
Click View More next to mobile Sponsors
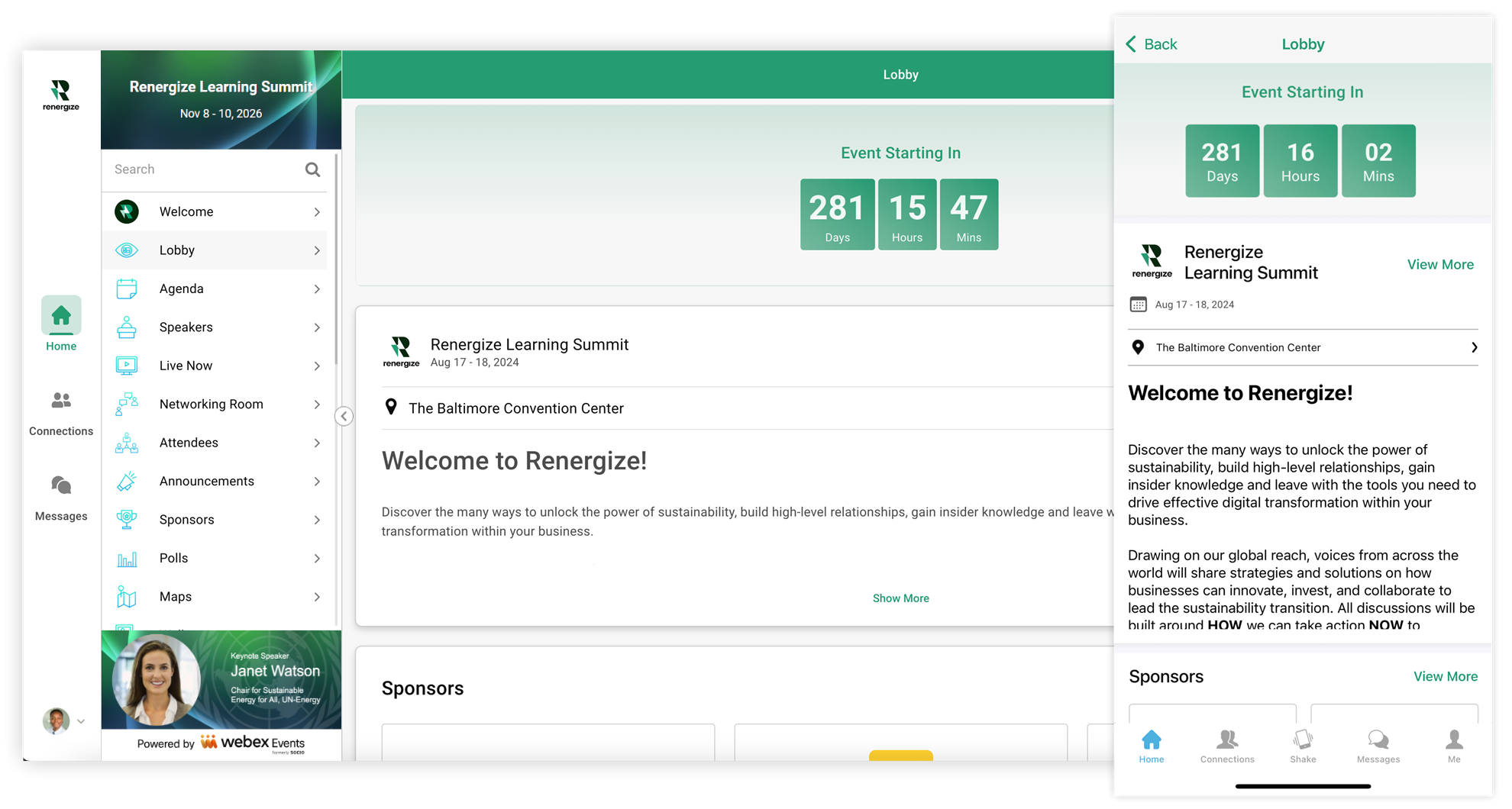pos(1445,676)
